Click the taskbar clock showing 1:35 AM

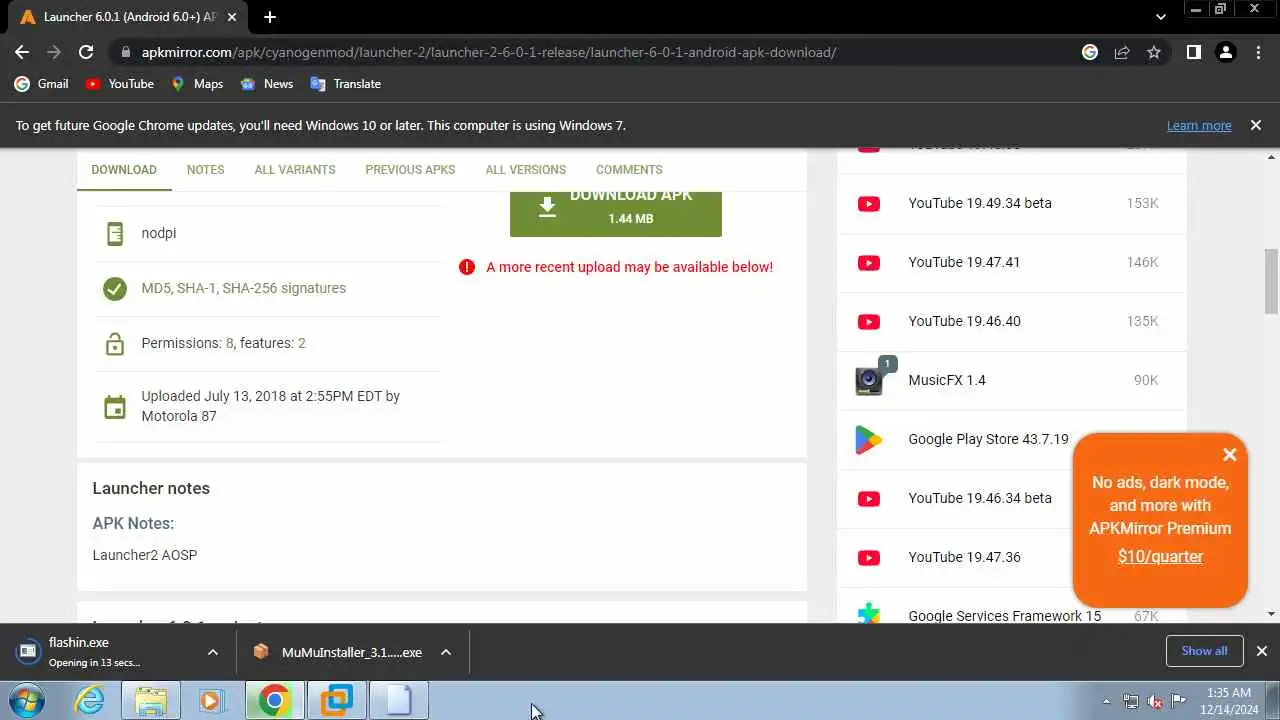pyautogui.click(x=1229, y=700)
